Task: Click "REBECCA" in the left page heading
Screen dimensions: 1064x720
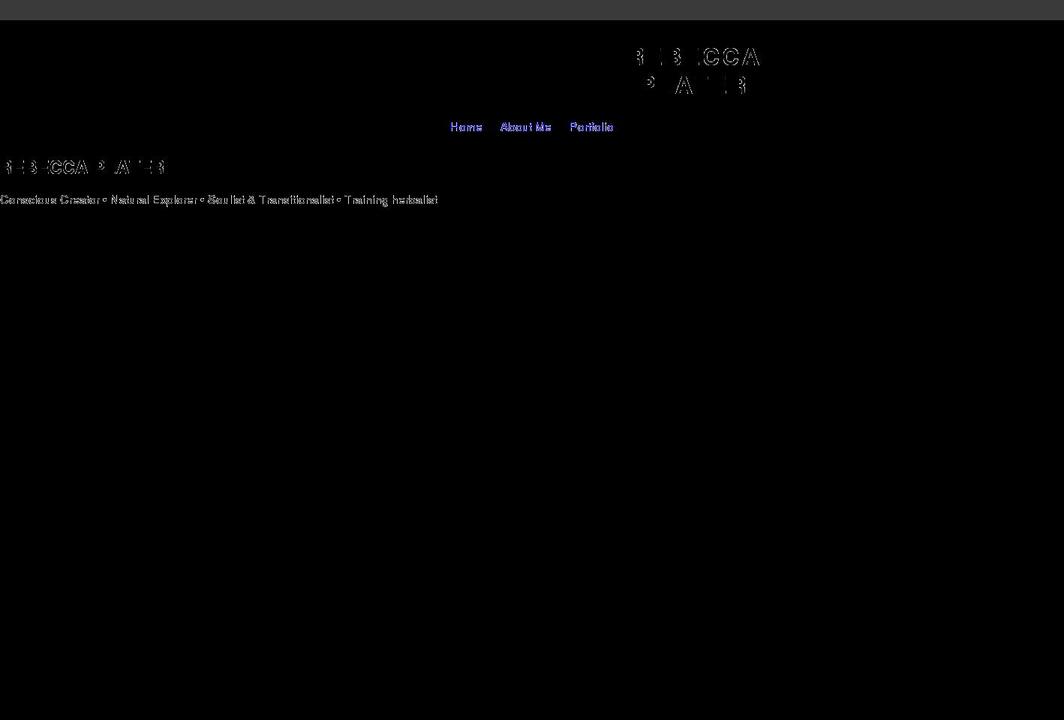Action: [45, 167]
